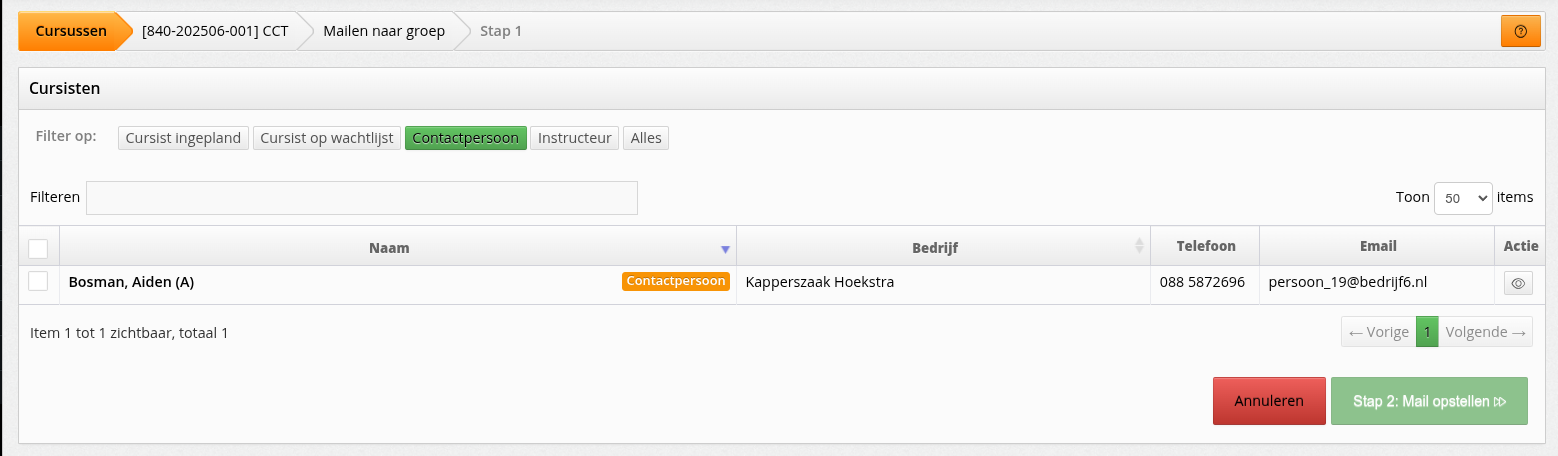Select the Mailen naar groep breadcrumb

pyautogui.click(x=384, y=31)
